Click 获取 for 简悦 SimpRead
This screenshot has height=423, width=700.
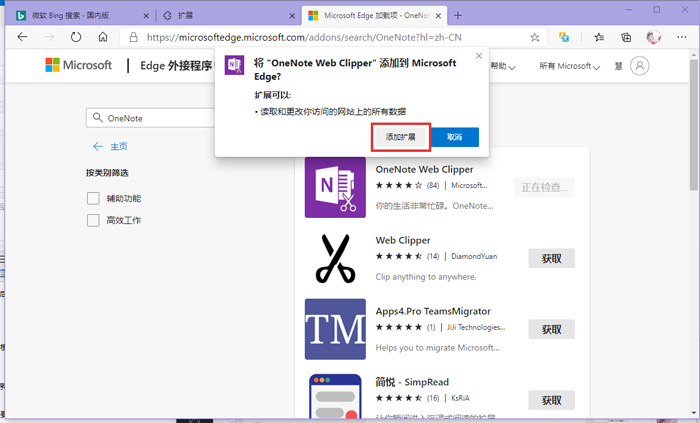tap(551, 400)
